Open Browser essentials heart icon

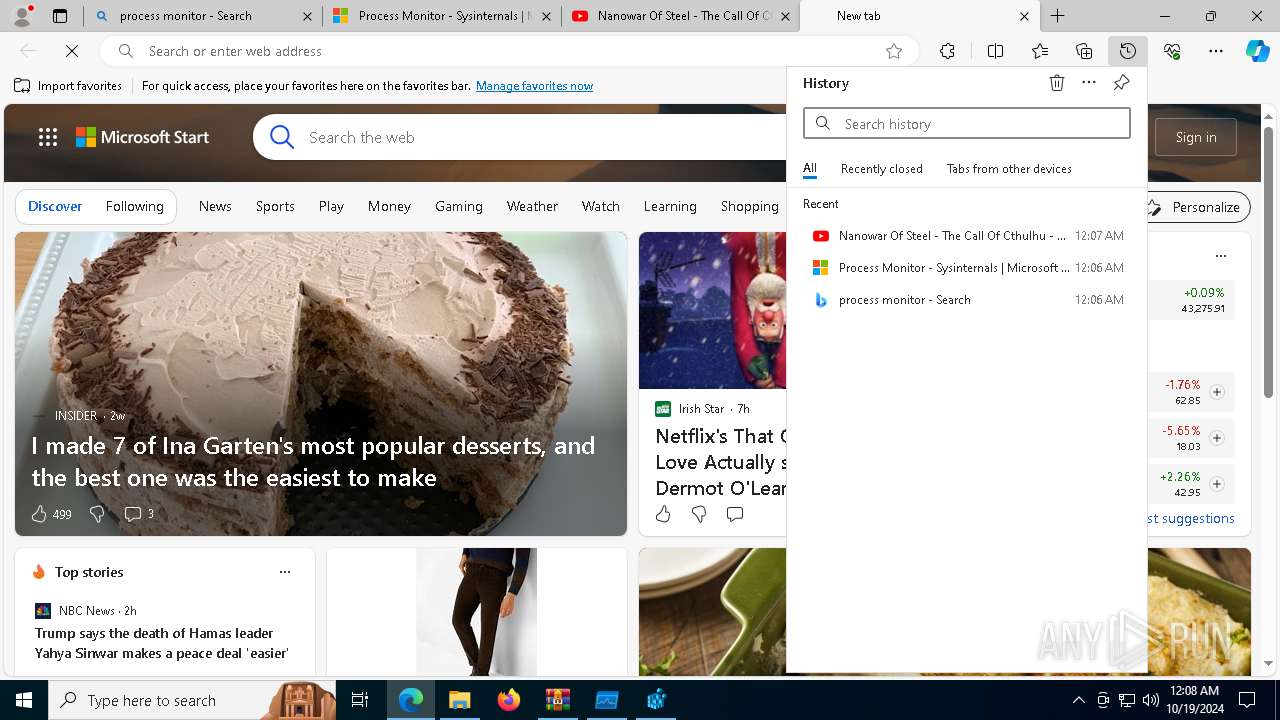1172,51
